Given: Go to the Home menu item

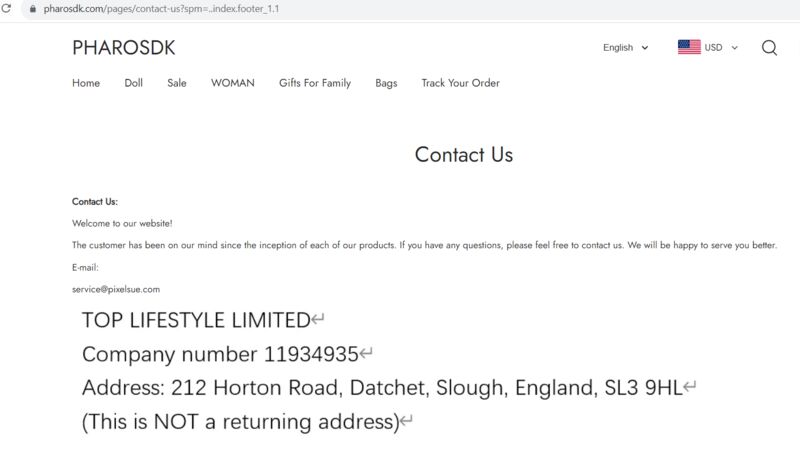Looking at the screenshot, I should tap(86, 83).
